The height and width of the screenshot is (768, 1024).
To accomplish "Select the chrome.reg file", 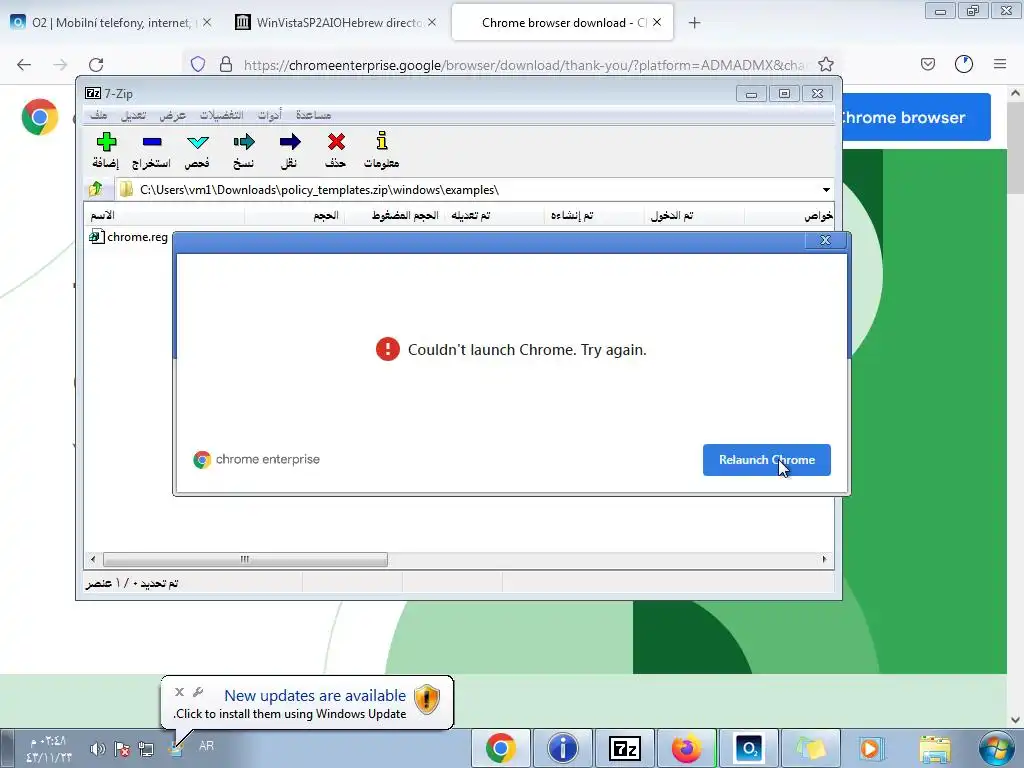I will pos(129,237).
